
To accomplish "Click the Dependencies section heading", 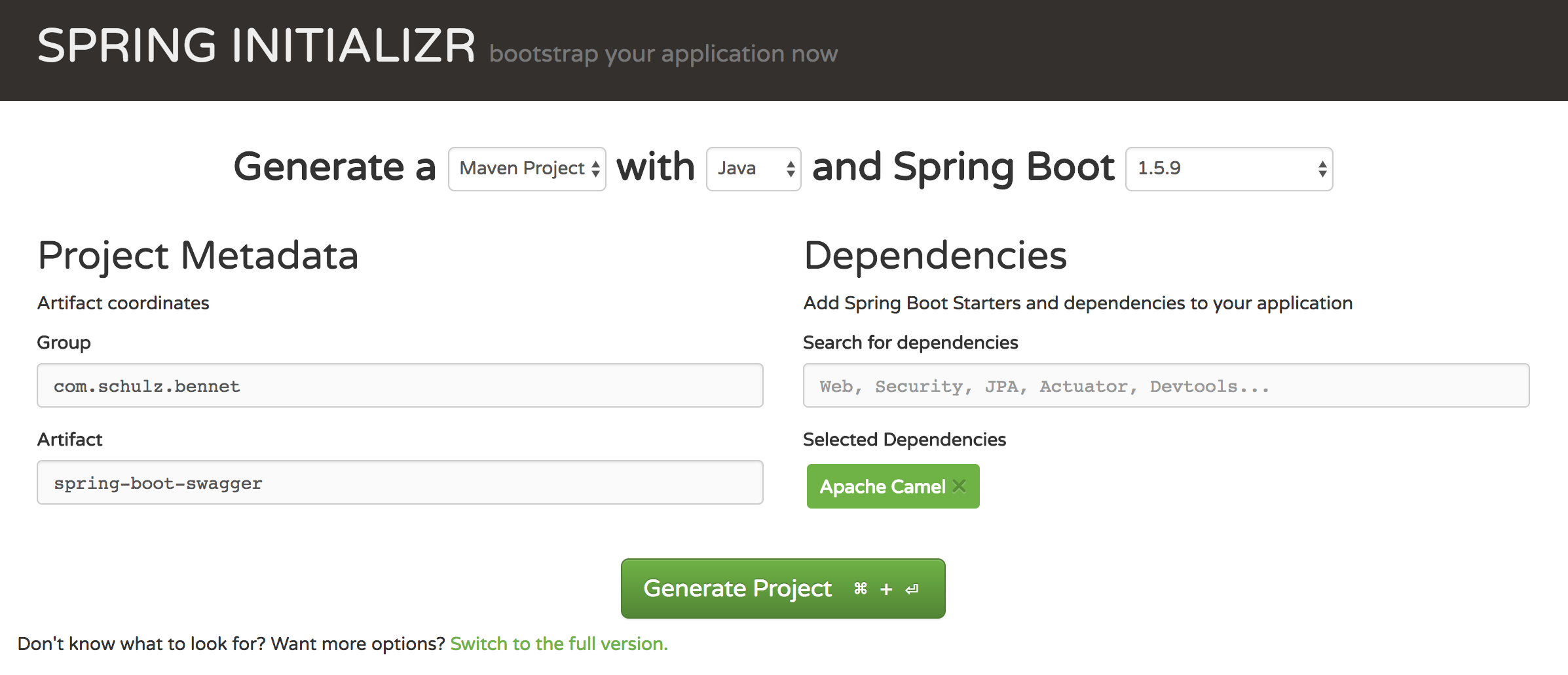I will pyautogui.click(x=935, y=256).
